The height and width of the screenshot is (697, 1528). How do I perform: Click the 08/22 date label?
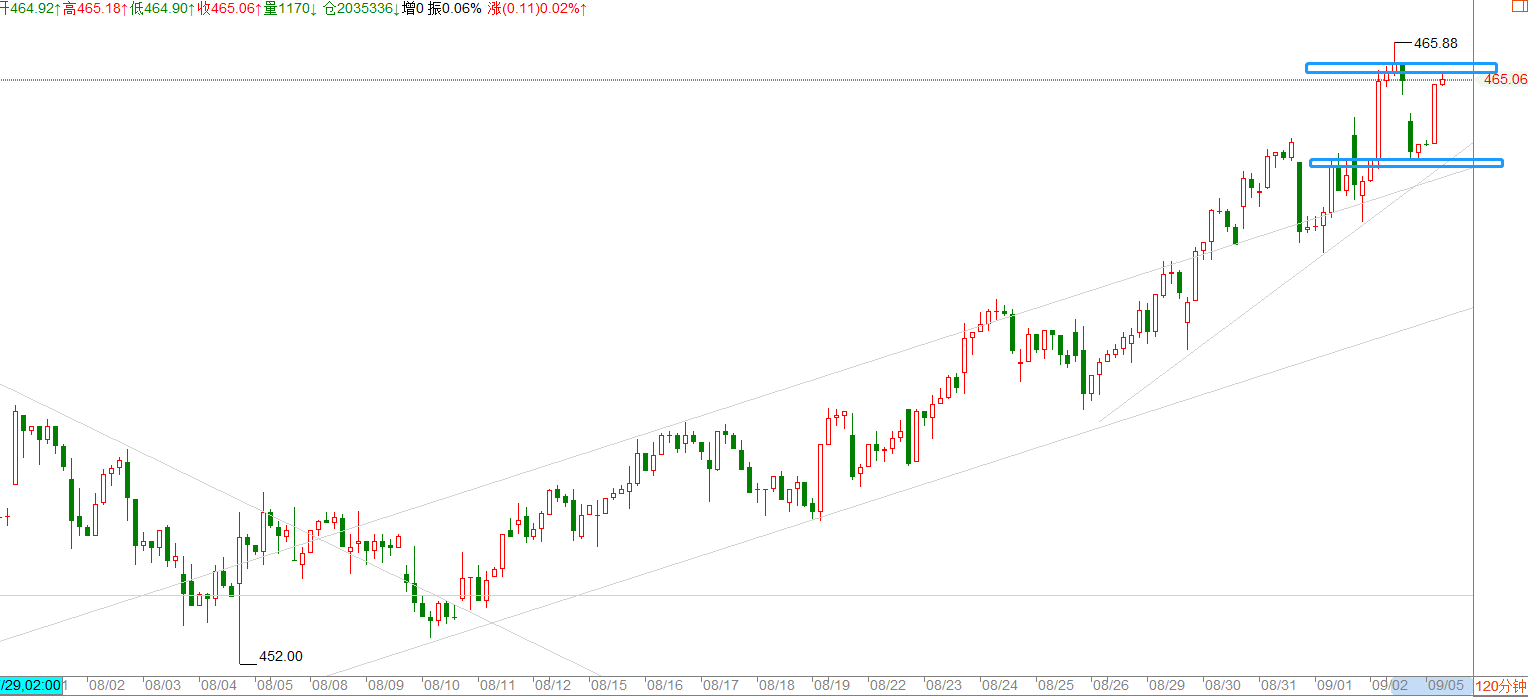coord(887,686)
